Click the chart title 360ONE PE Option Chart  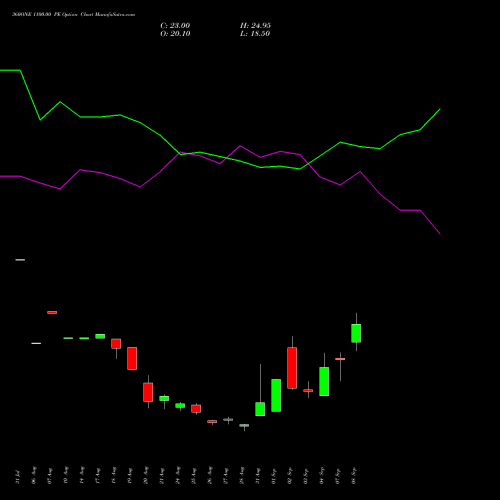click(x=73, y=15)
